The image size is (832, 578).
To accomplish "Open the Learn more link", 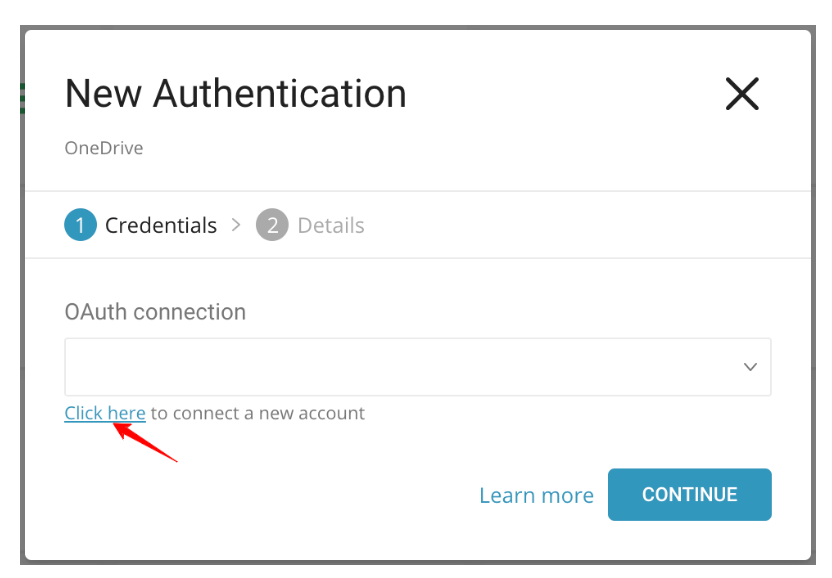I will pyautogui.click(x=536, y=495).
